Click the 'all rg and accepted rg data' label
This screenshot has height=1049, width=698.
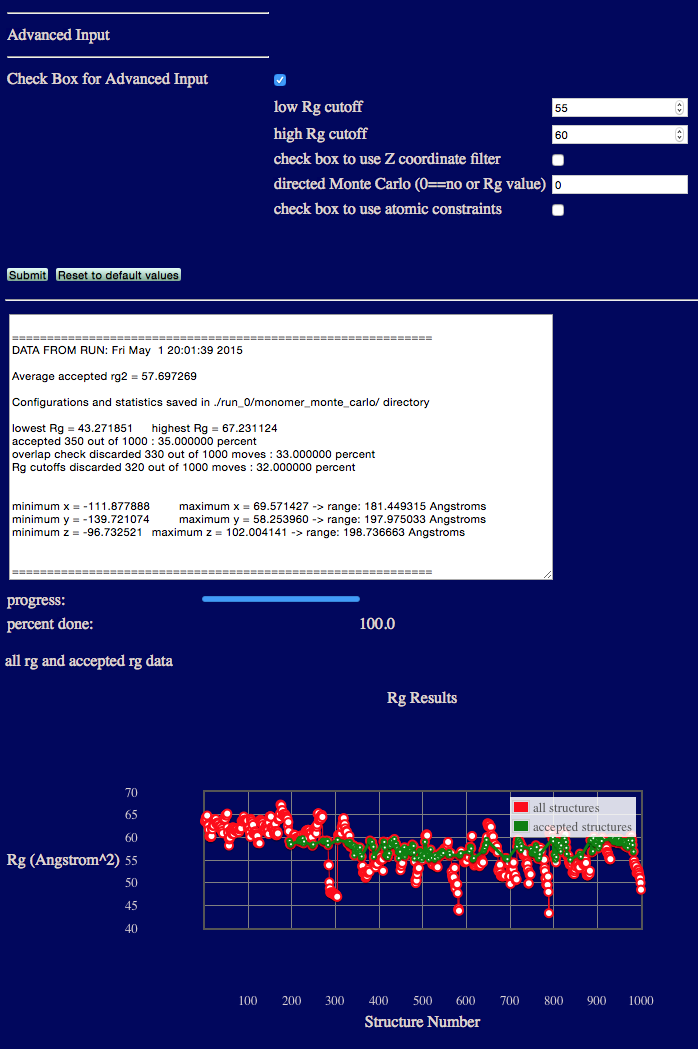[89, 661]
